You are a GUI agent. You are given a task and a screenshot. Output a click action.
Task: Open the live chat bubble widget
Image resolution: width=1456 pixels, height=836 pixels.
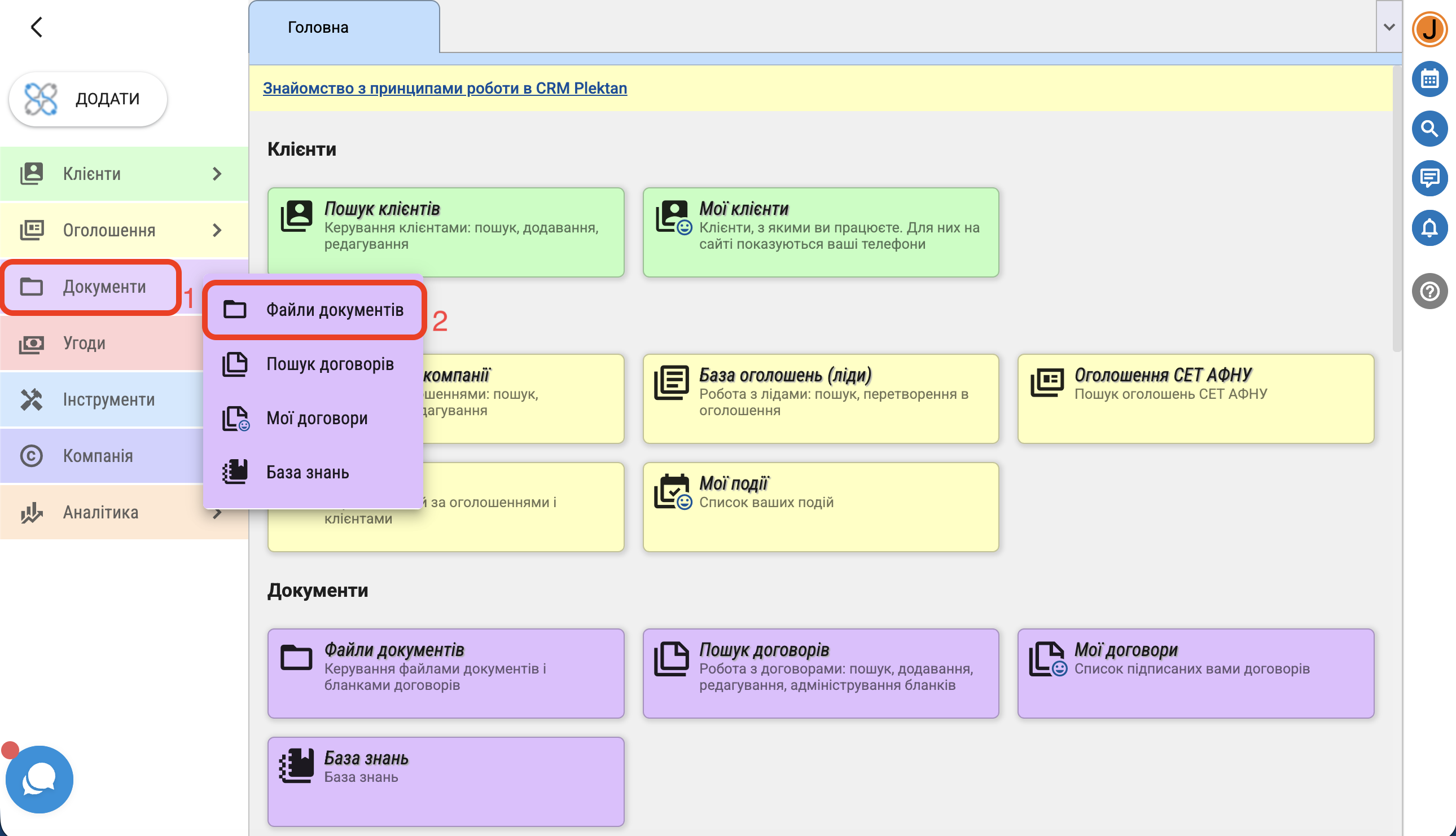(39, 779)
